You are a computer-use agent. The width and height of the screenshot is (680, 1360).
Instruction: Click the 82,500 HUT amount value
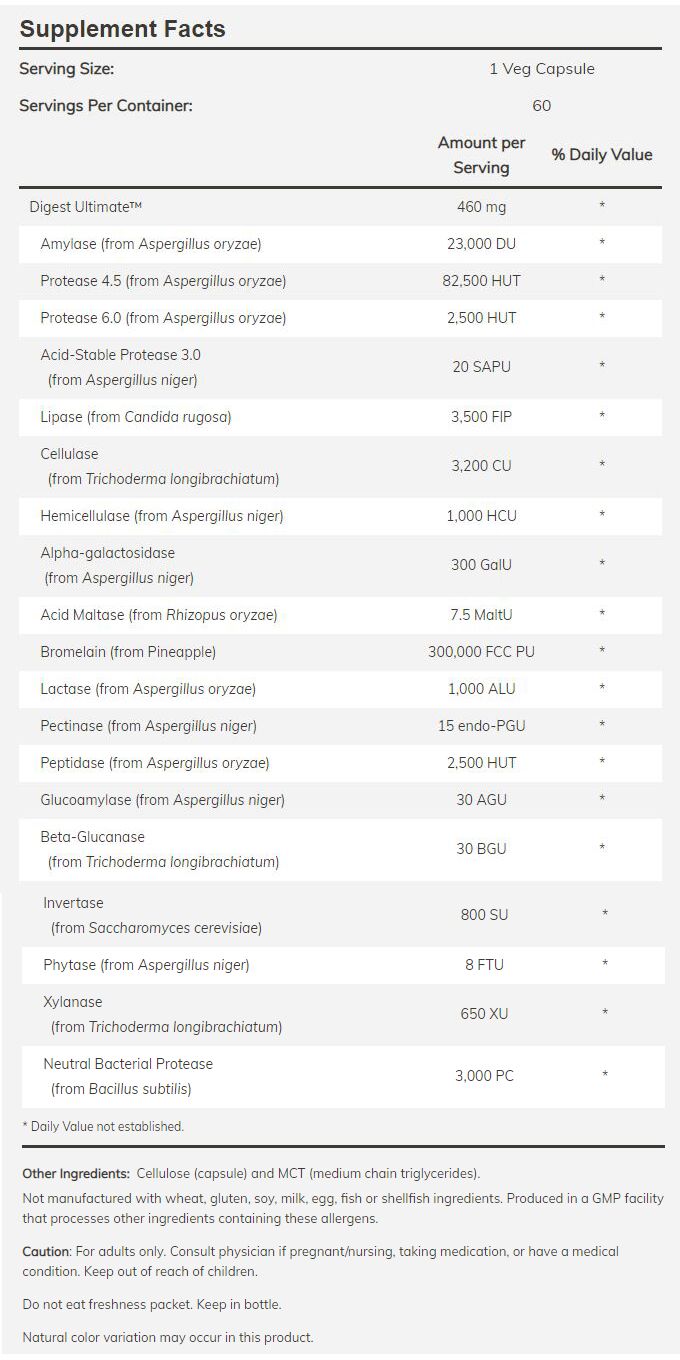coord(481,281)
